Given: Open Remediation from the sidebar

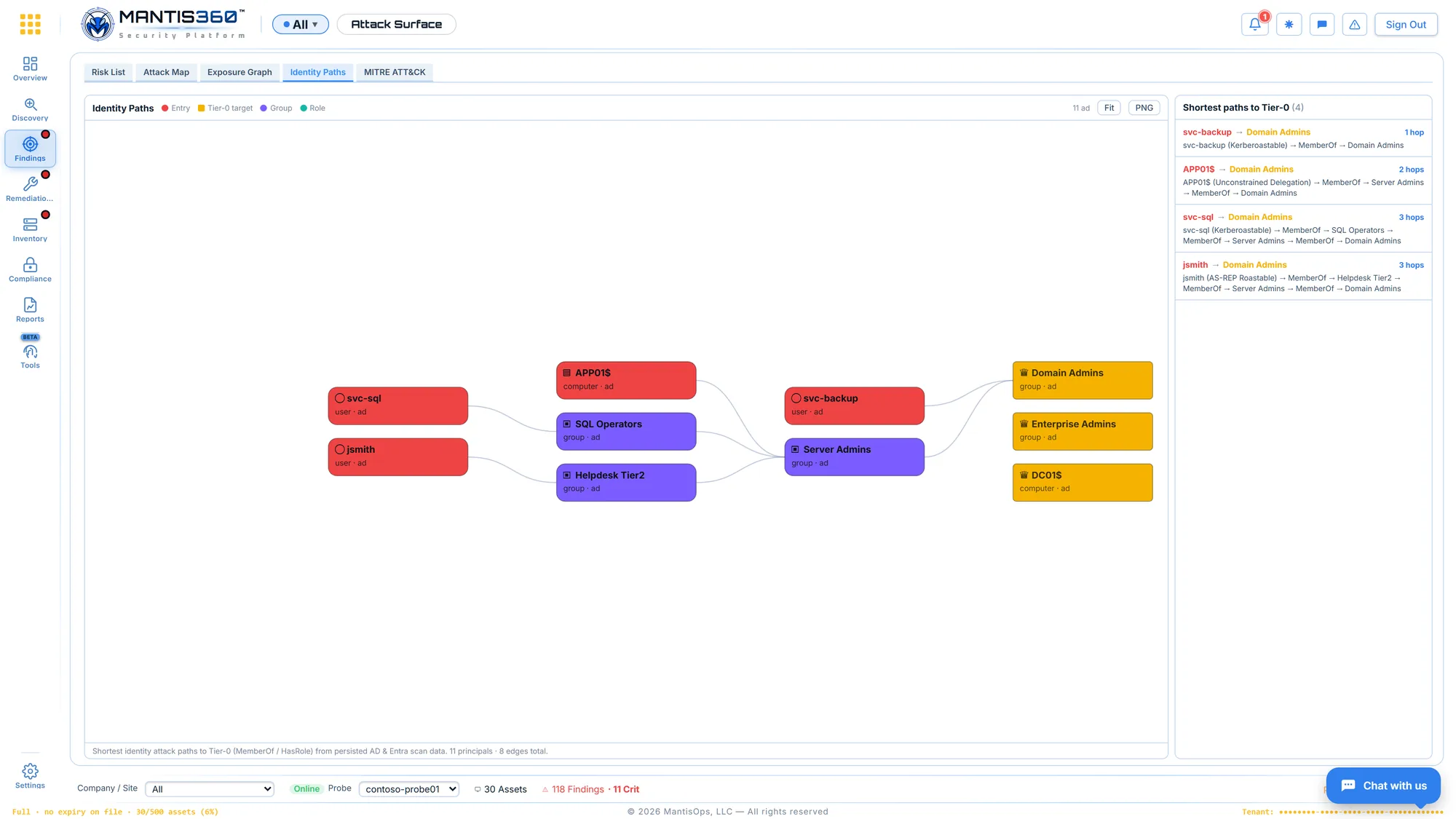Looking at the screenshot, I should tap(30, 189).
